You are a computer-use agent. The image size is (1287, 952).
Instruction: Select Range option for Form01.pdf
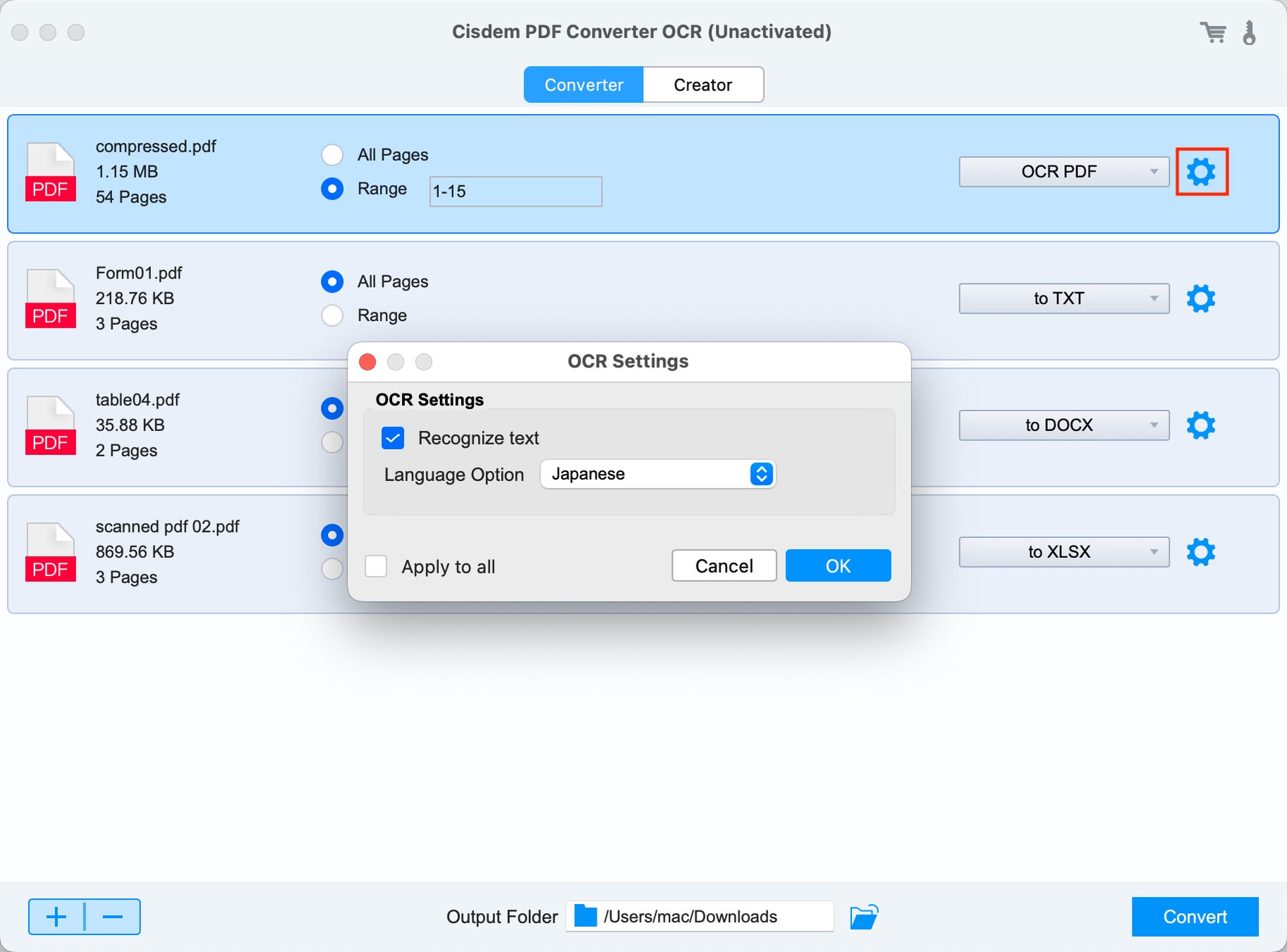[x=332, y=315]
